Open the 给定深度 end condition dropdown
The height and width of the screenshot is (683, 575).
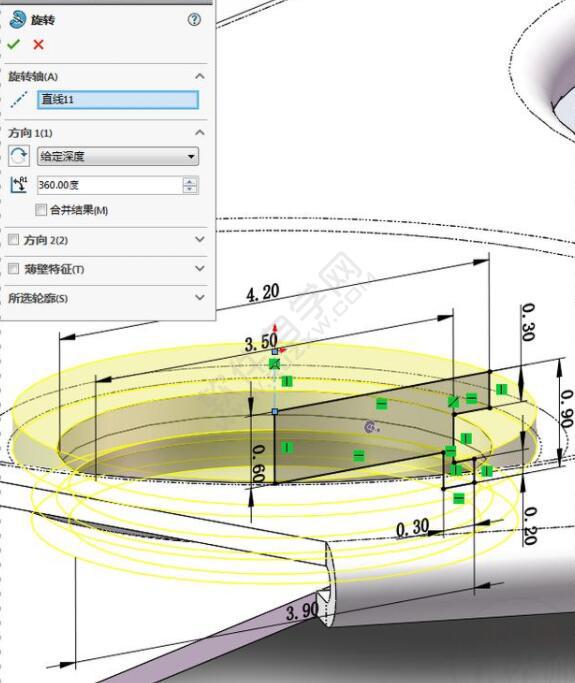[118, 156]
